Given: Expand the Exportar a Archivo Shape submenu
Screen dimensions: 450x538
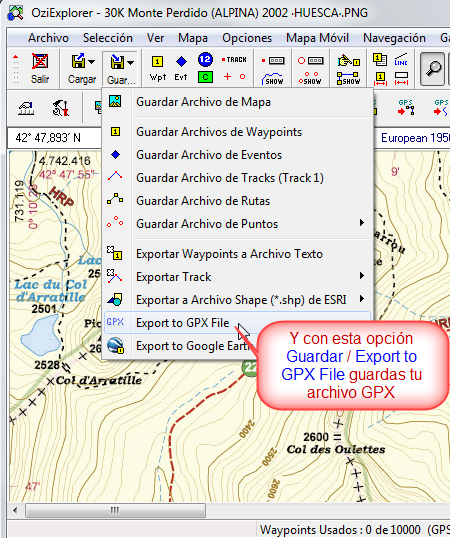Looking at the screenshot, I should [362, 299].
